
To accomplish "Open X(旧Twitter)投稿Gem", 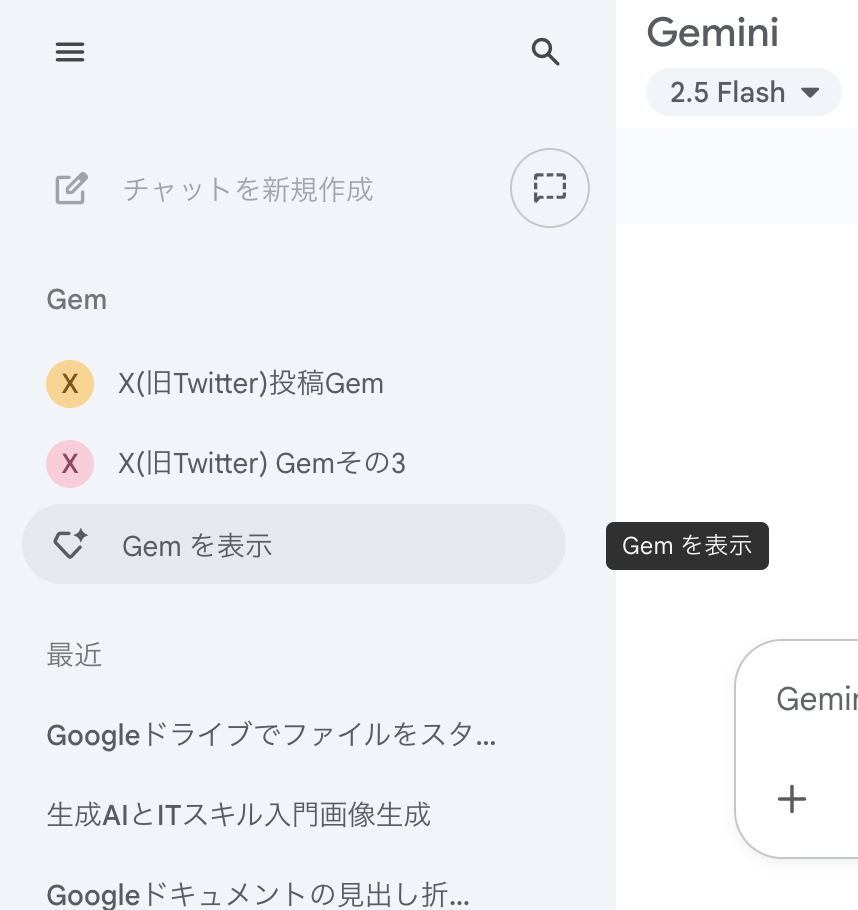I will pos(251,383).
